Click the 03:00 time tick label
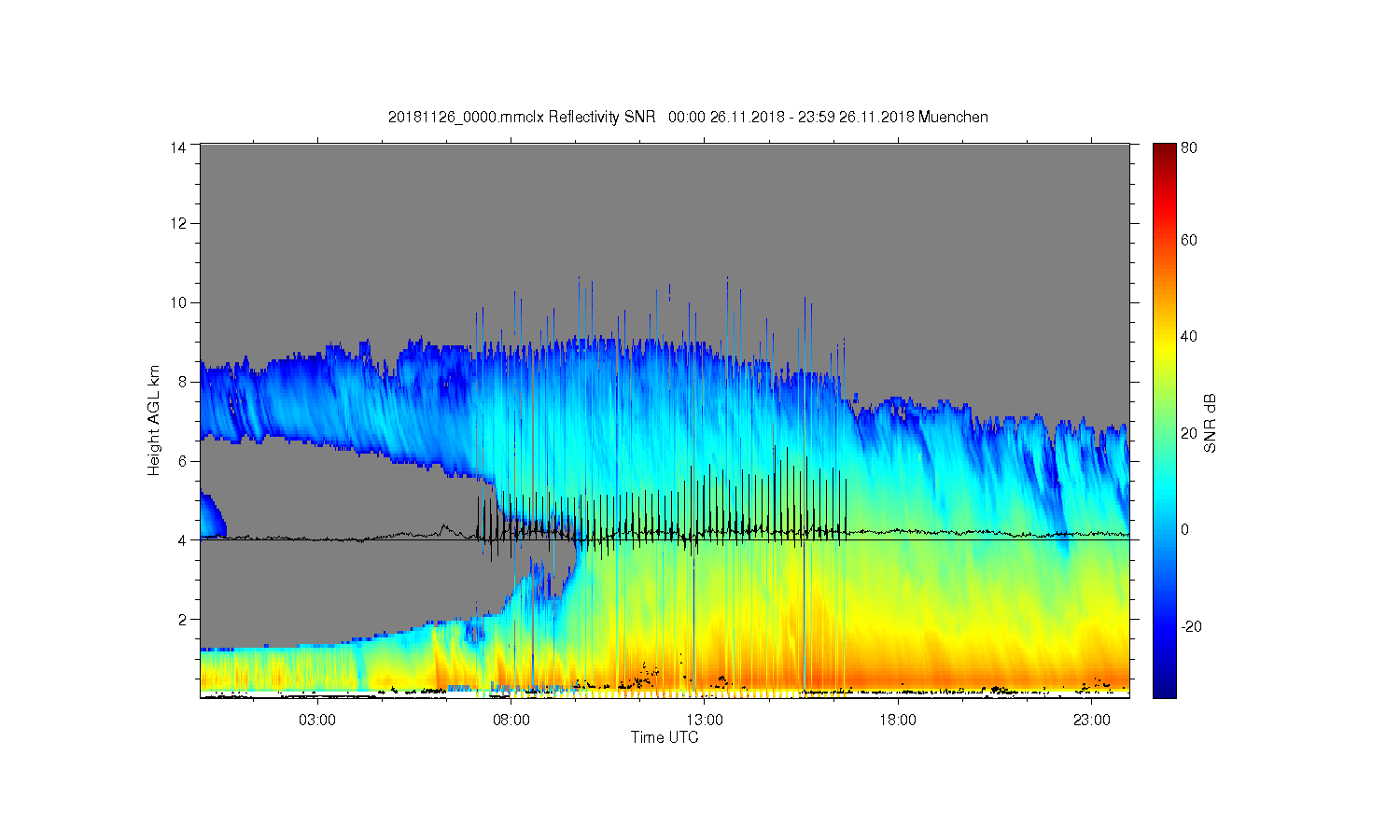 coord(318,721)
